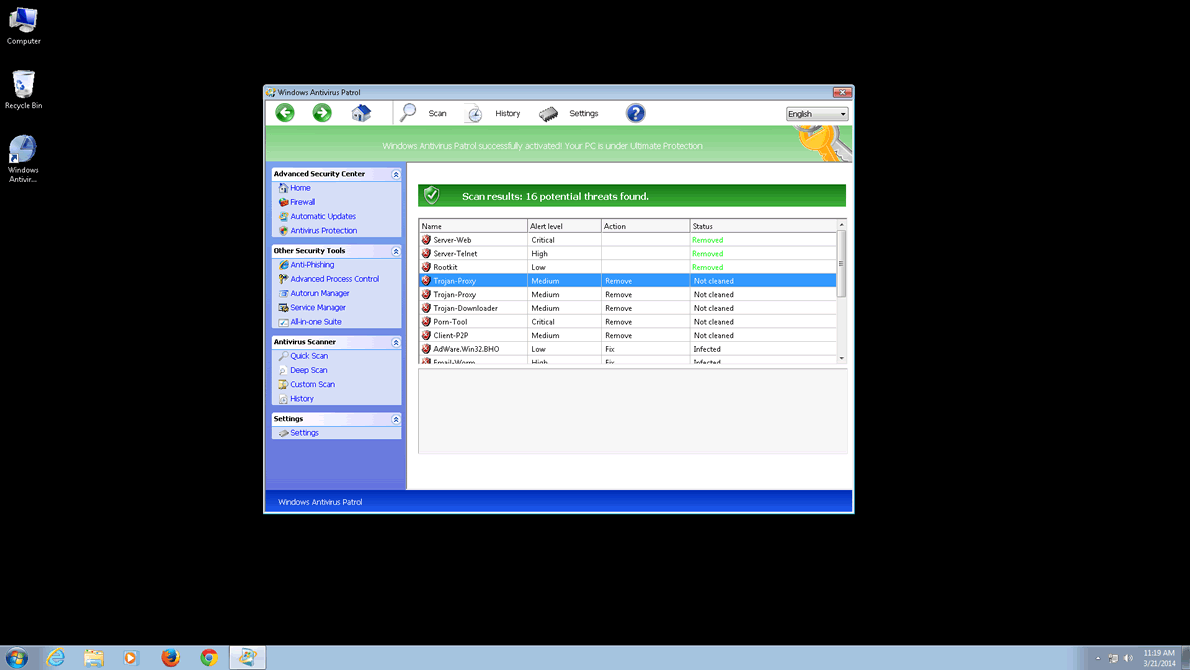This screenshot has width=1190, height=670.
Task: Click the Status column header
Action: [x=762, y=226]
